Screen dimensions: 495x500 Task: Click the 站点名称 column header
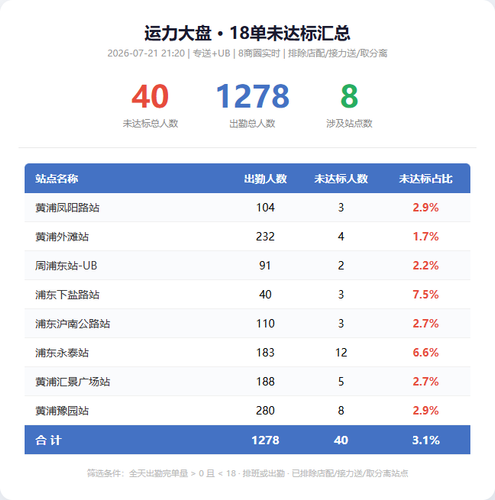(x=57, y=179)
